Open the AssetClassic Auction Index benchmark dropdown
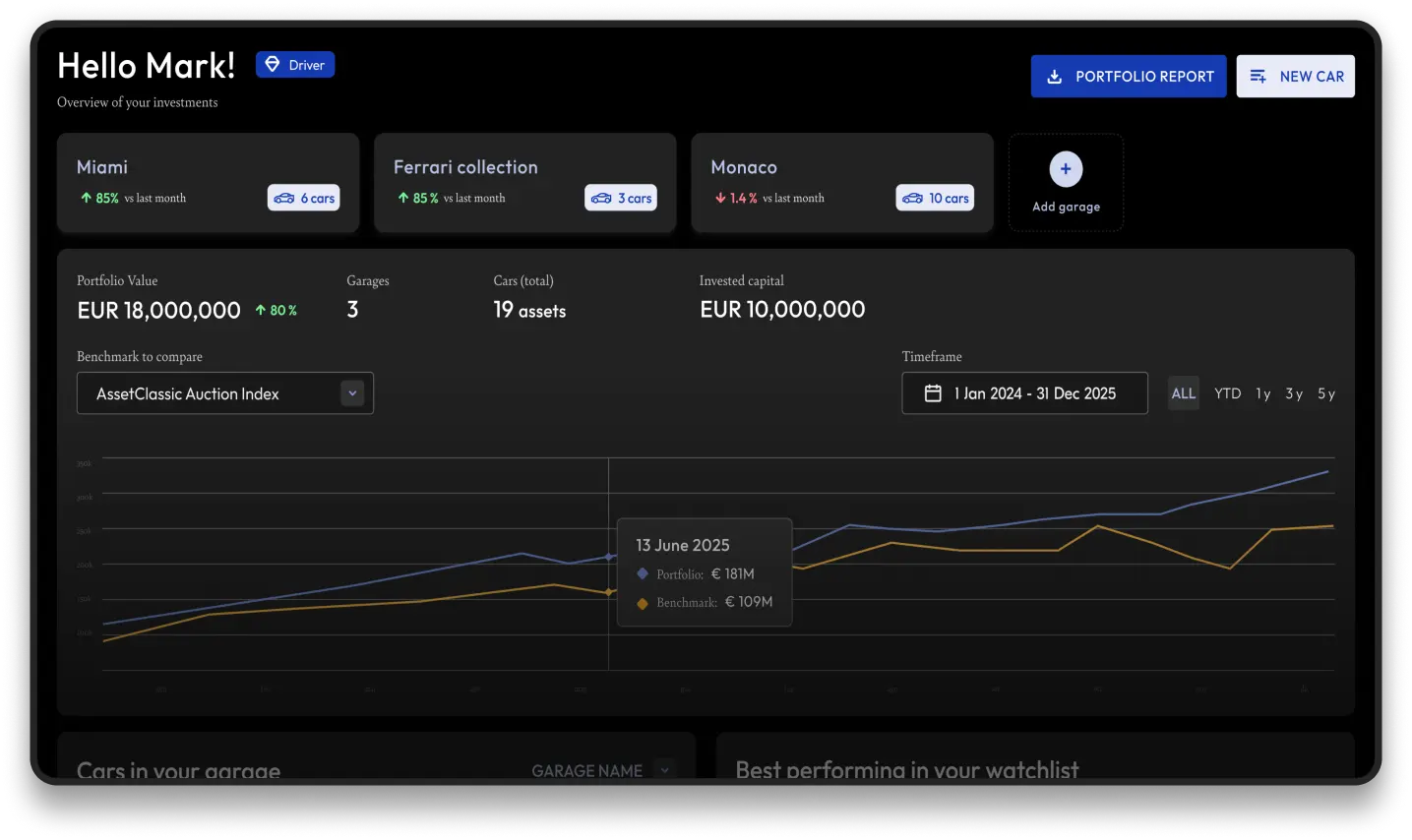1412x840 pixels. 224,392
